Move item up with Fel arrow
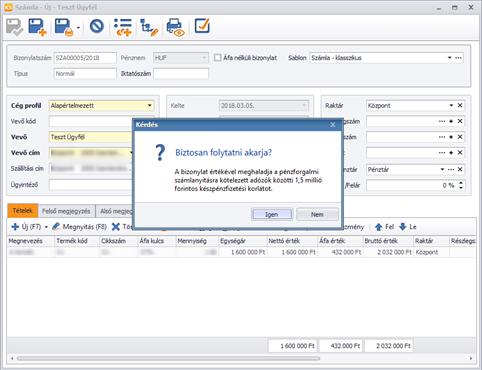 click(x=384, y=227)
